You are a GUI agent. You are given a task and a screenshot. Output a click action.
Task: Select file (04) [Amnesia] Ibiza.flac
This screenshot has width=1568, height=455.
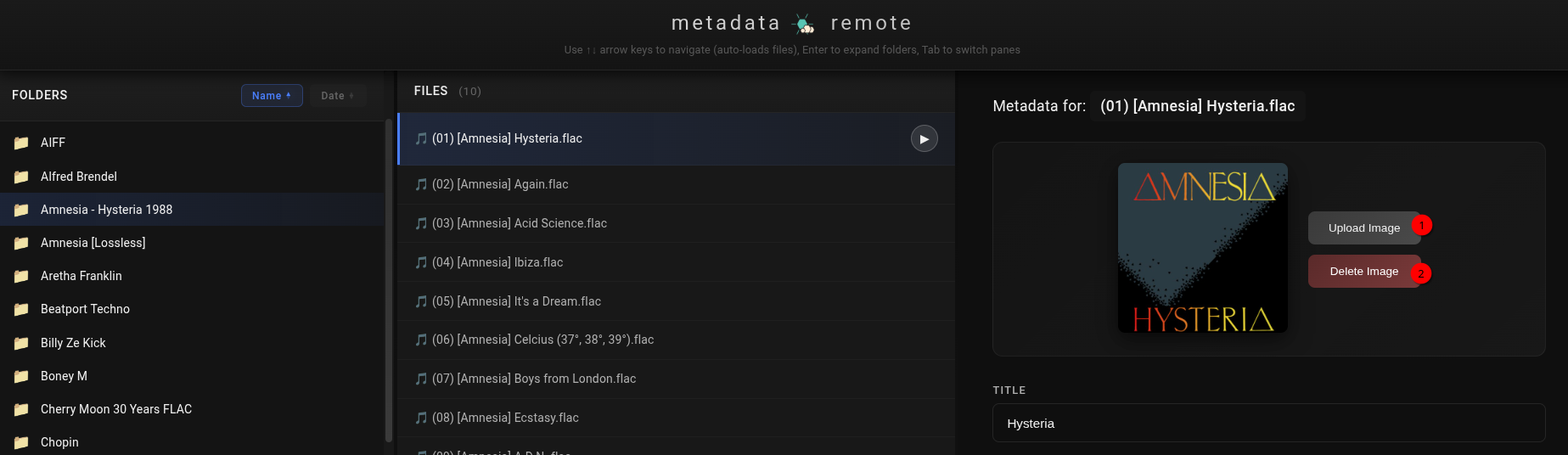(x=676, y=262)
